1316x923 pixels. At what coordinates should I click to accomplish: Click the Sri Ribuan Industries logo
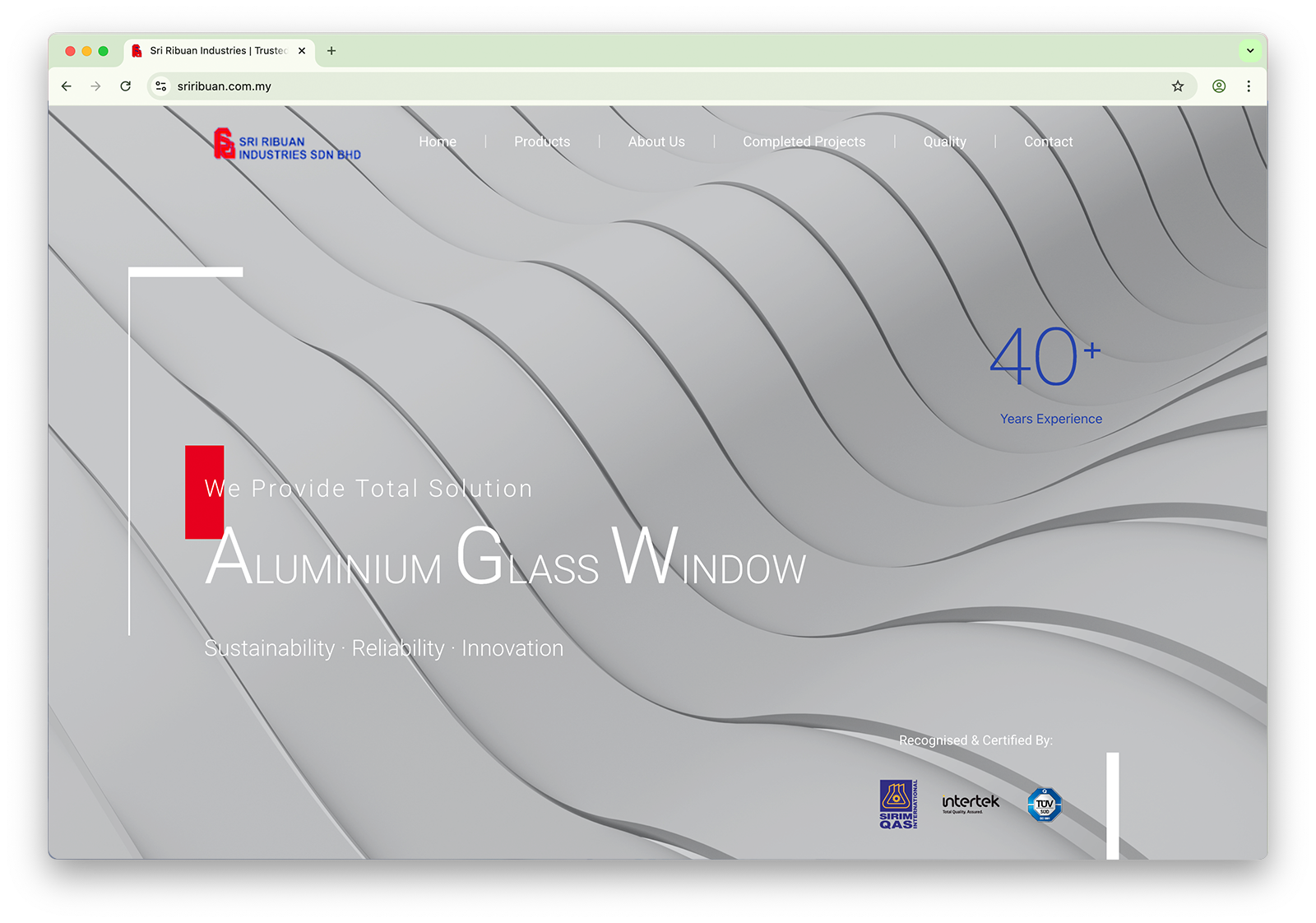click(x=287, y=144)
